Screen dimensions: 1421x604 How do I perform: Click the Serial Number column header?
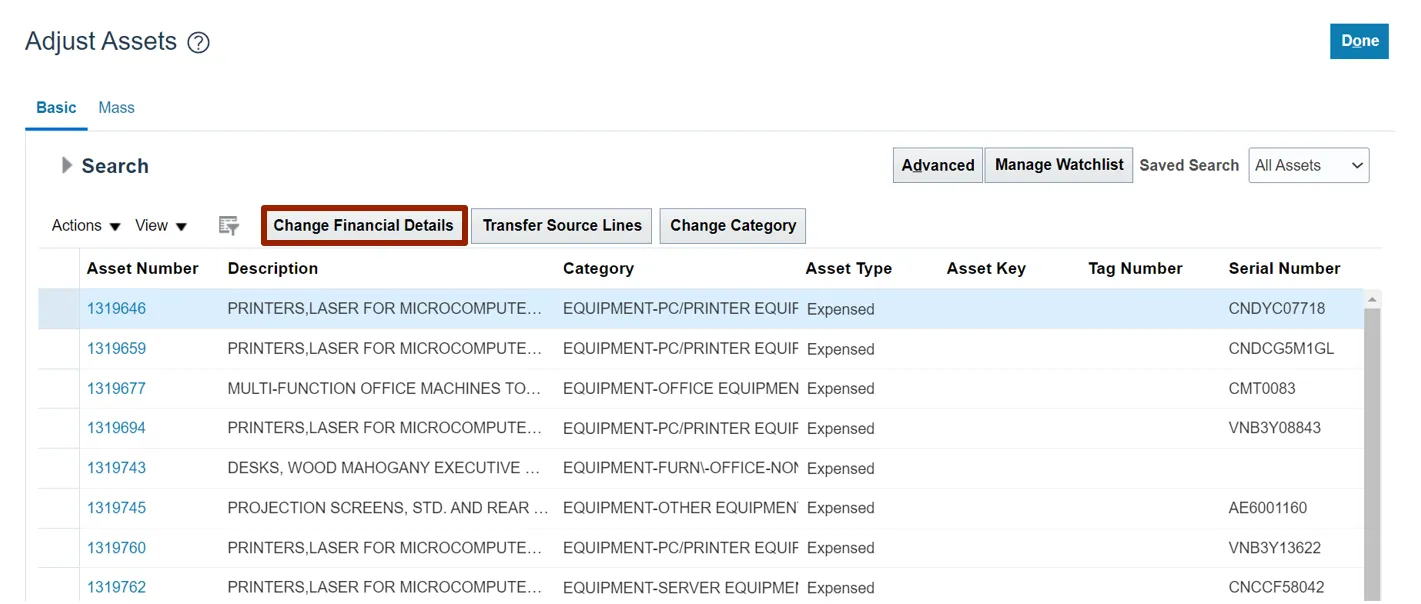point(1284,269)
